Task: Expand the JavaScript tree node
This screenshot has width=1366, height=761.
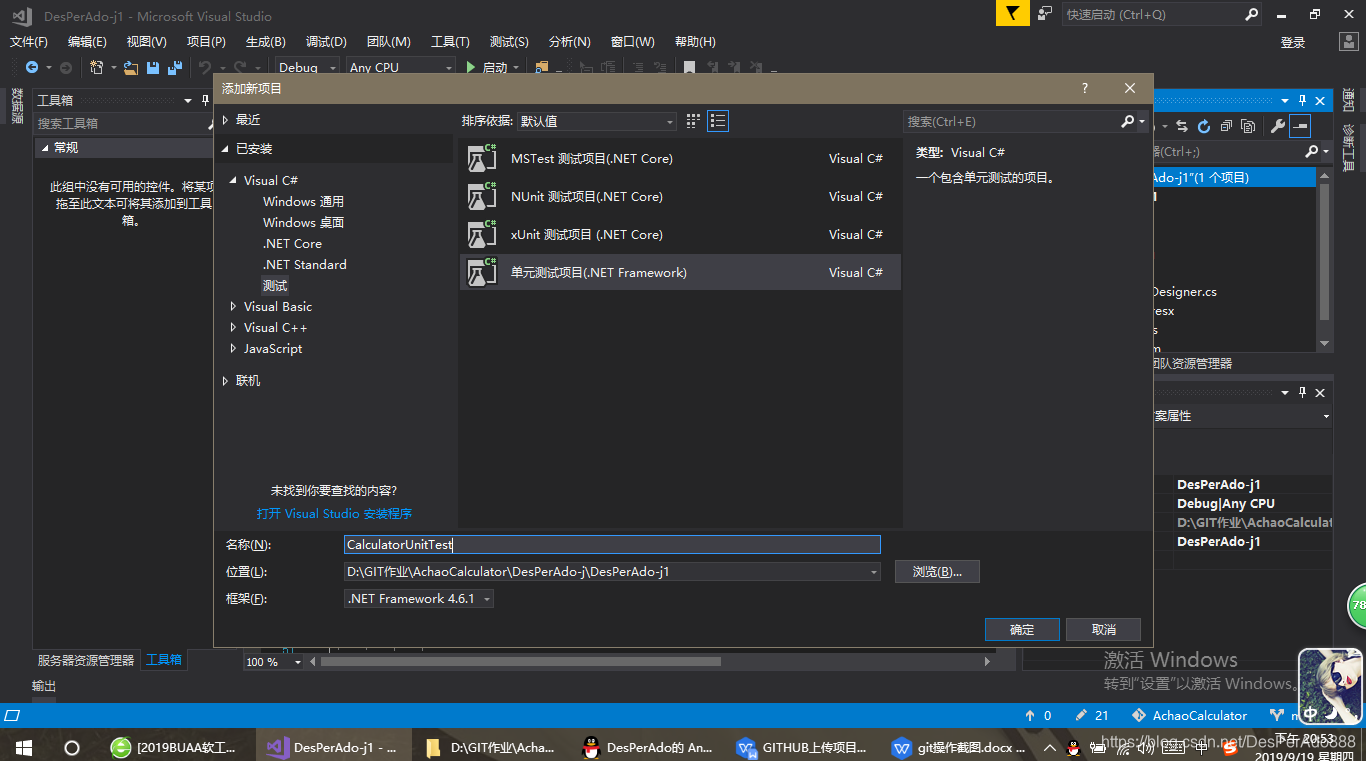Action: click(234, 349)
